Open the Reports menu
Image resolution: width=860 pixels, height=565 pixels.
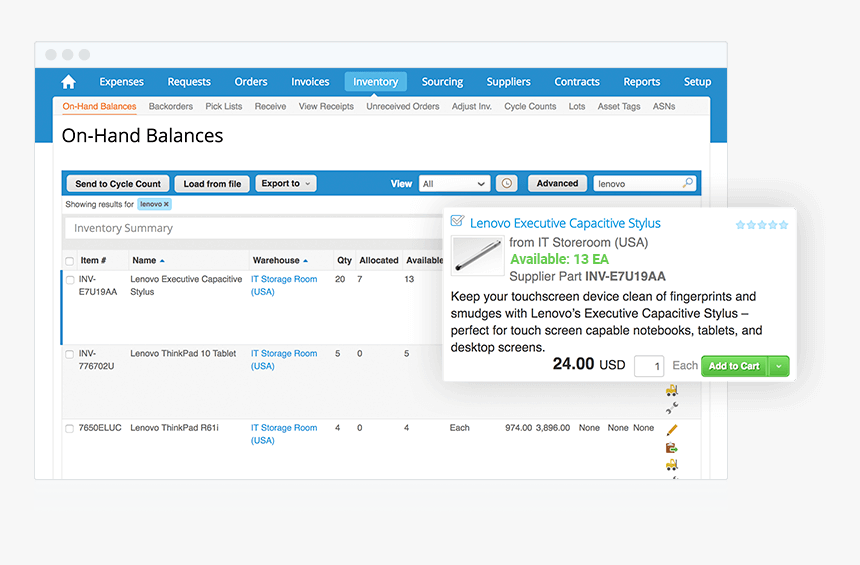642,82
